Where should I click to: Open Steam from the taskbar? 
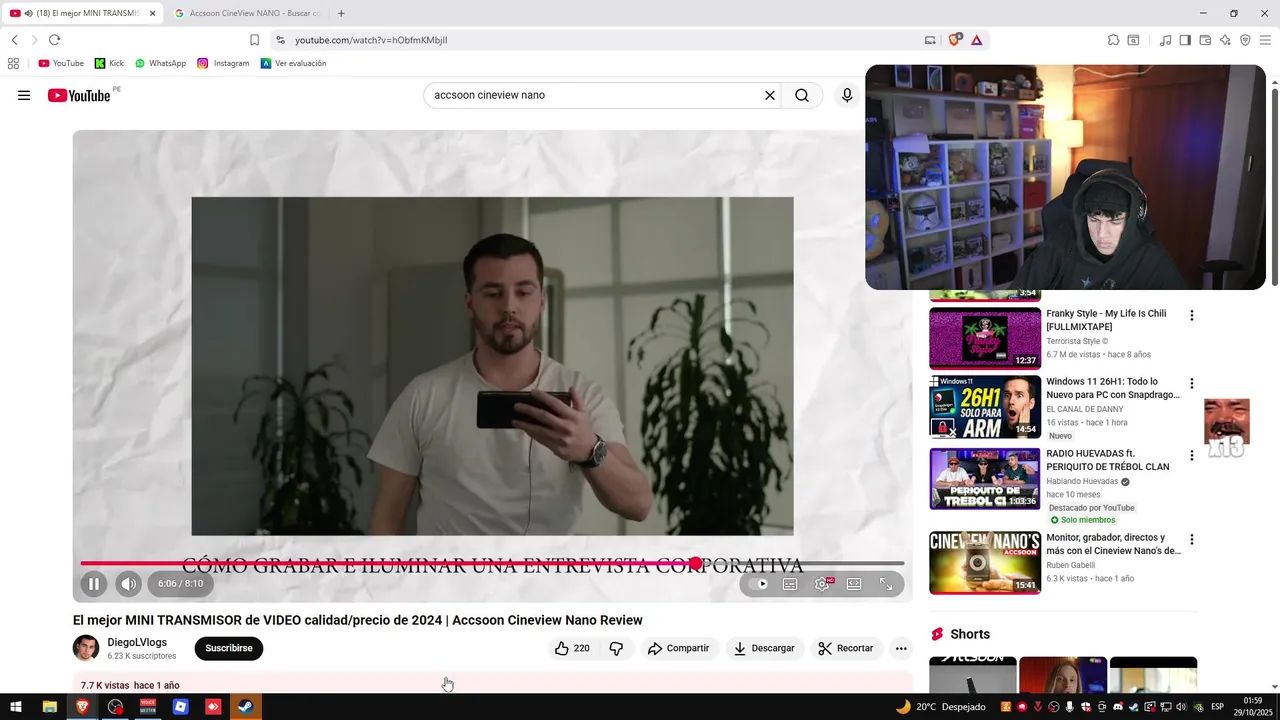click(x=246, y=707)
